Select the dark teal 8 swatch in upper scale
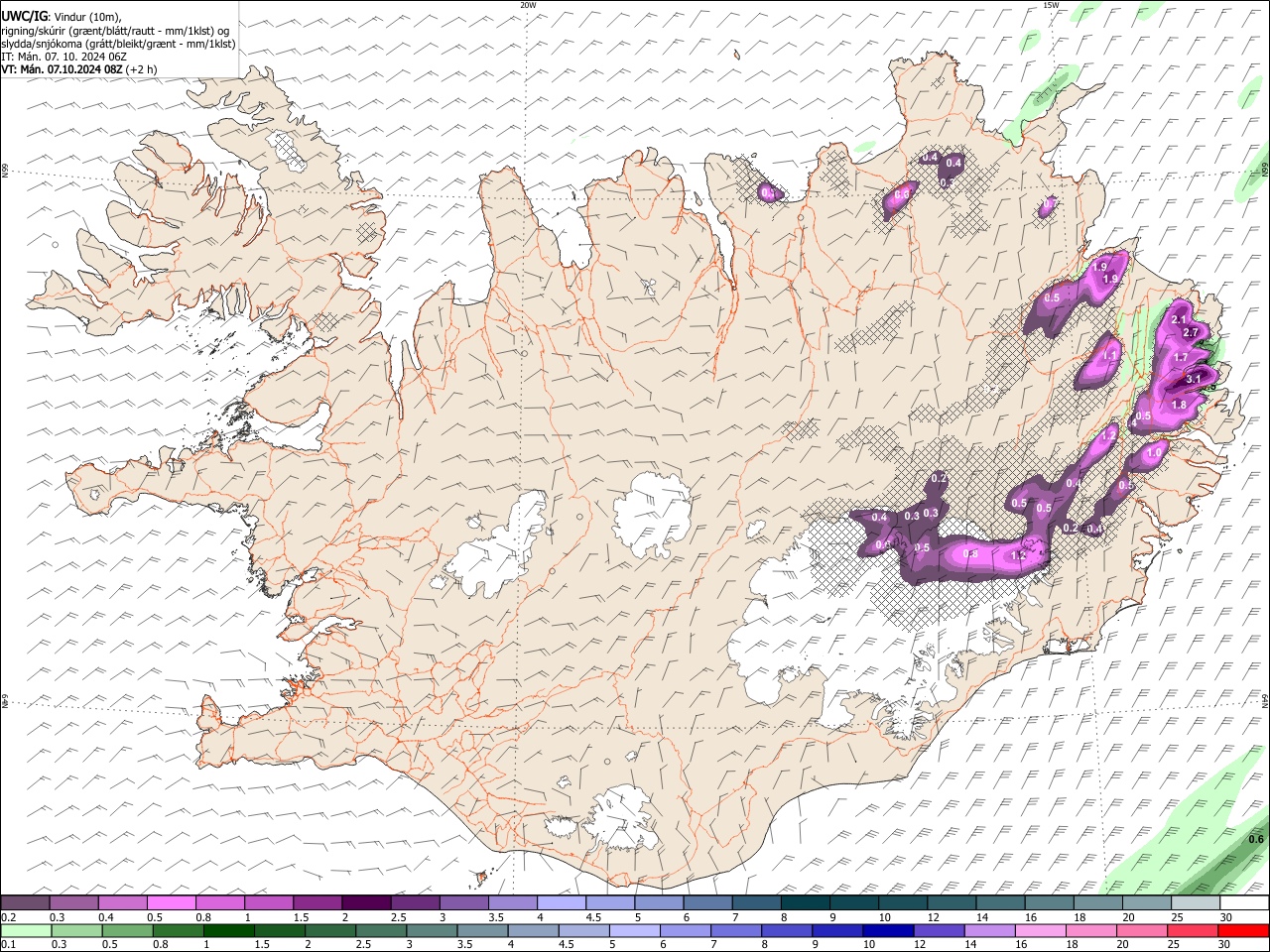This screenshot has width=1270, height=952. pyautogui.click(x=804, y=903)
